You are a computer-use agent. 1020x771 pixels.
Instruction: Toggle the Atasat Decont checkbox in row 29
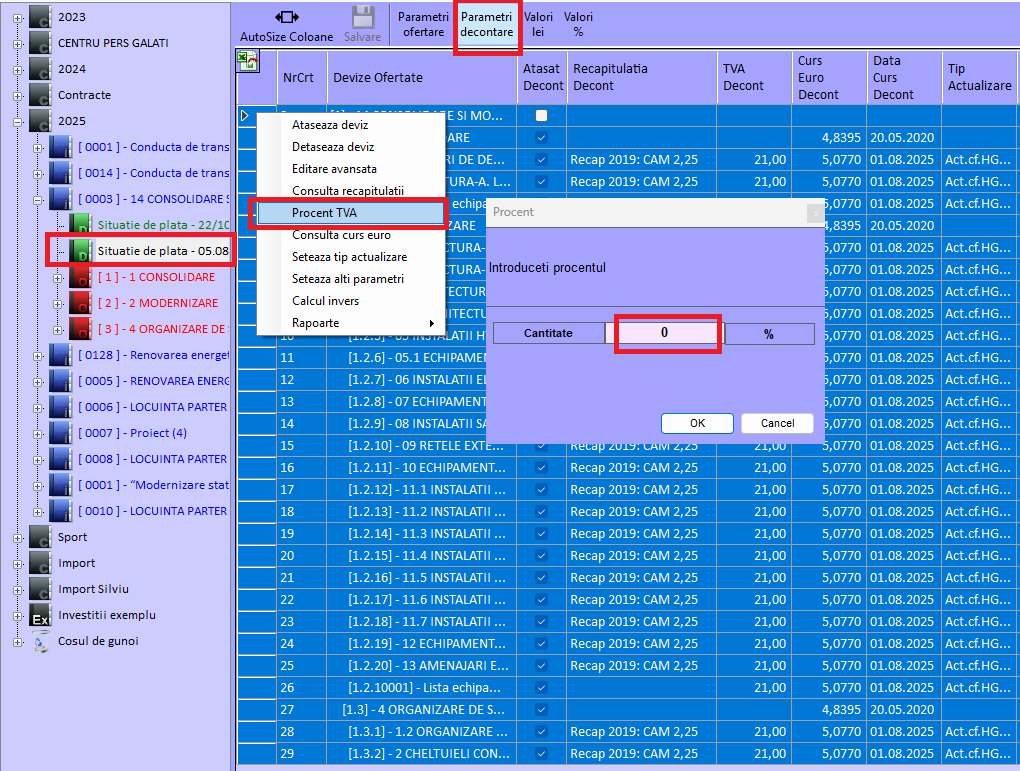click(x=541, y=753)
